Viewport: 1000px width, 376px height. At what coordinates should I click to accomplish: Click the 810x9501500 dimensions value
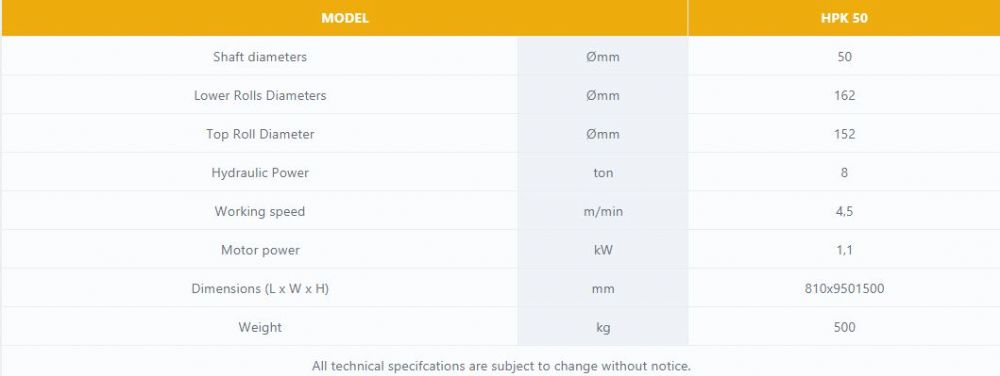[x=844, y=289]
